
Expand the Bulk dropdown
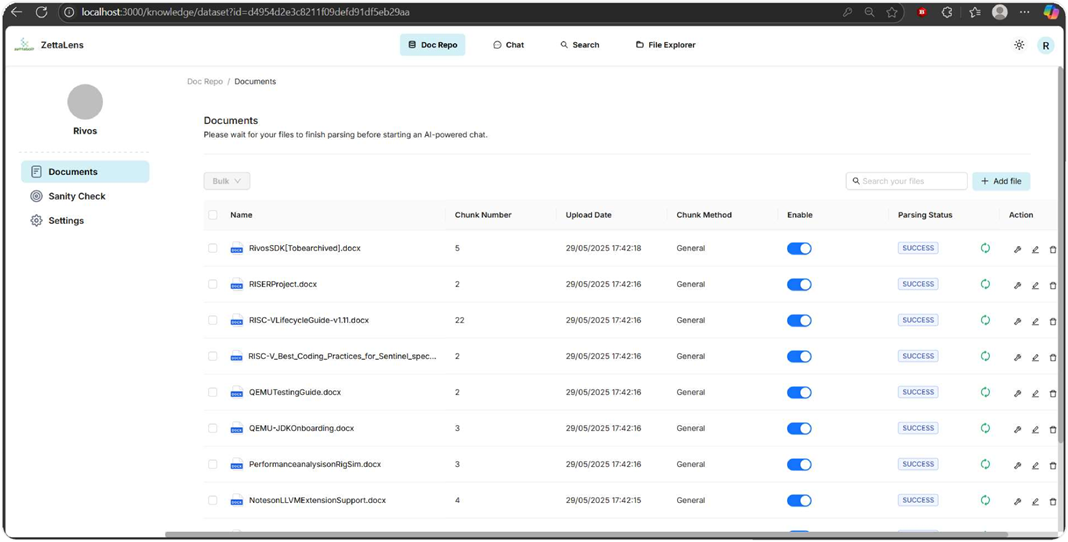tap(227, 181)
